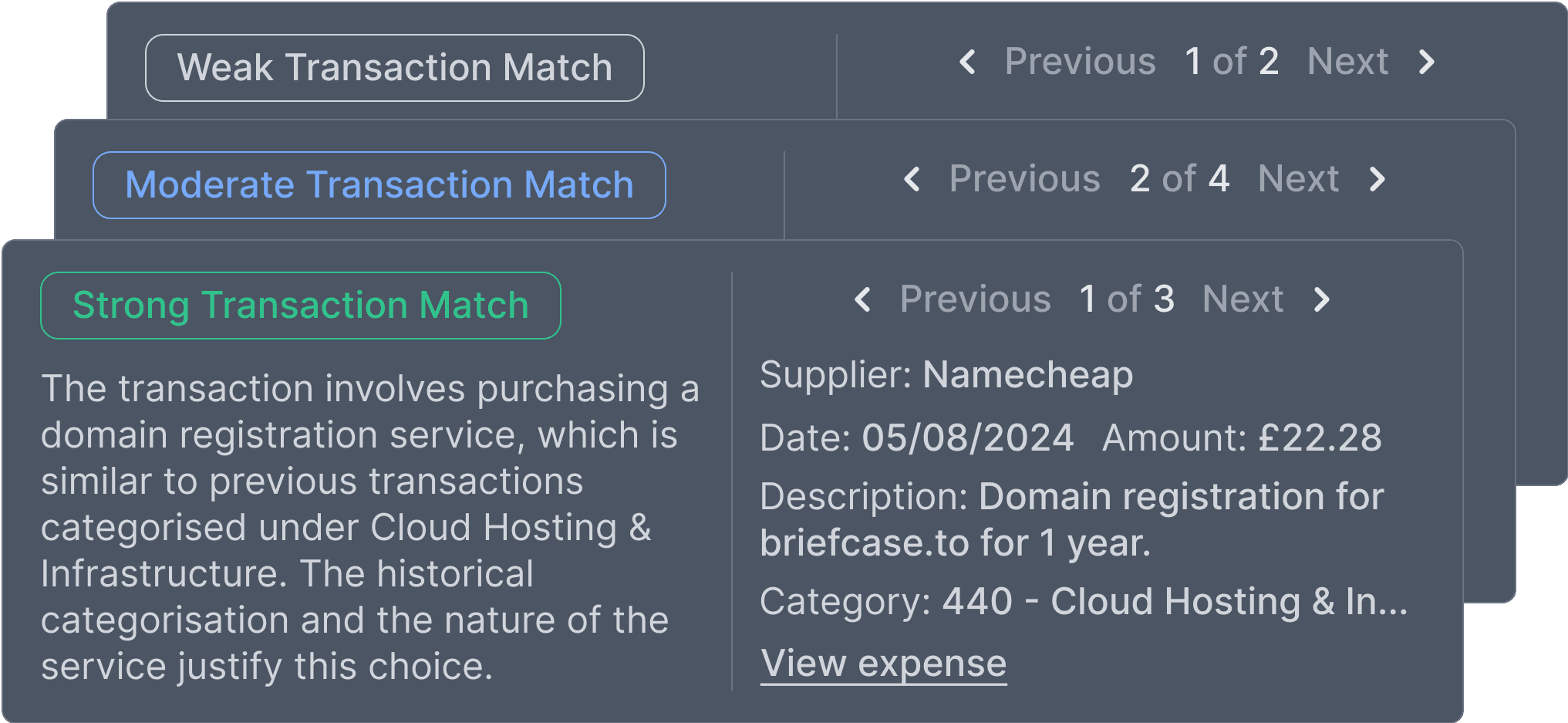Click left chevron arrow on Weak match card
Screen dimensions: 1568x723
pyautogui.click(x=967, y=62)
